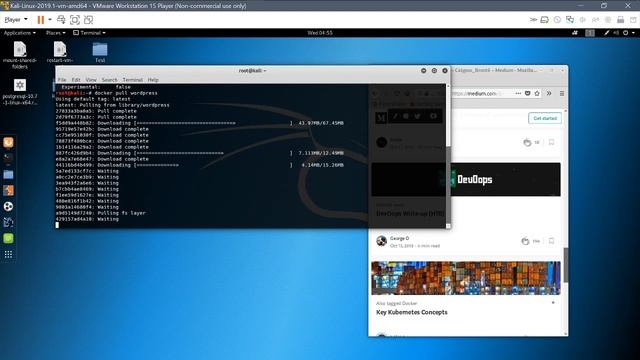640x360 pixels.
Task: Click the Send Ctrl+Alt+Del toolbar icon
Action: [x=61, y=20]
